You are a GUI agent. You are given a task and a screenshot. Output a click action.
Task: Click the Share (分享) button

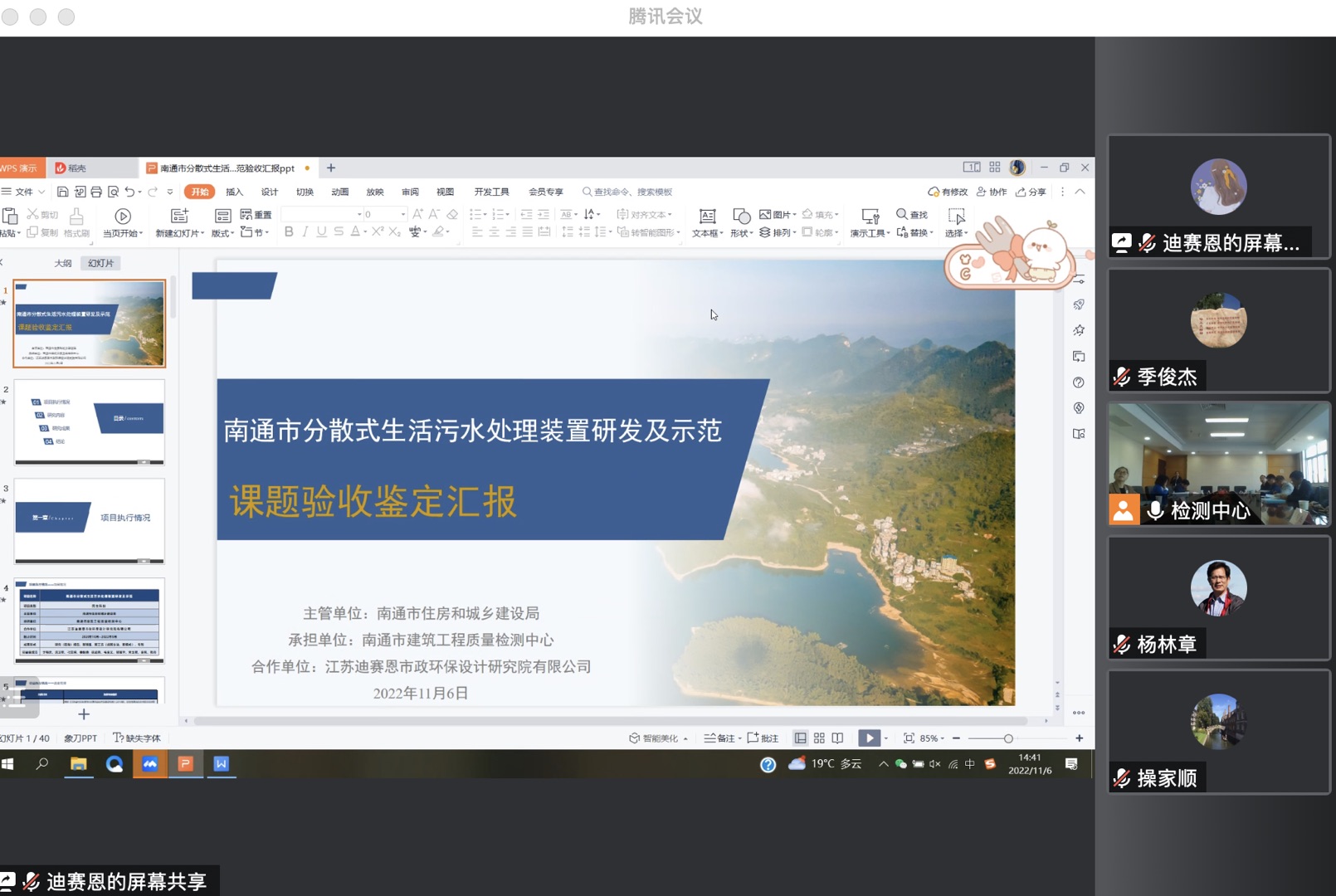point(1031,192)
